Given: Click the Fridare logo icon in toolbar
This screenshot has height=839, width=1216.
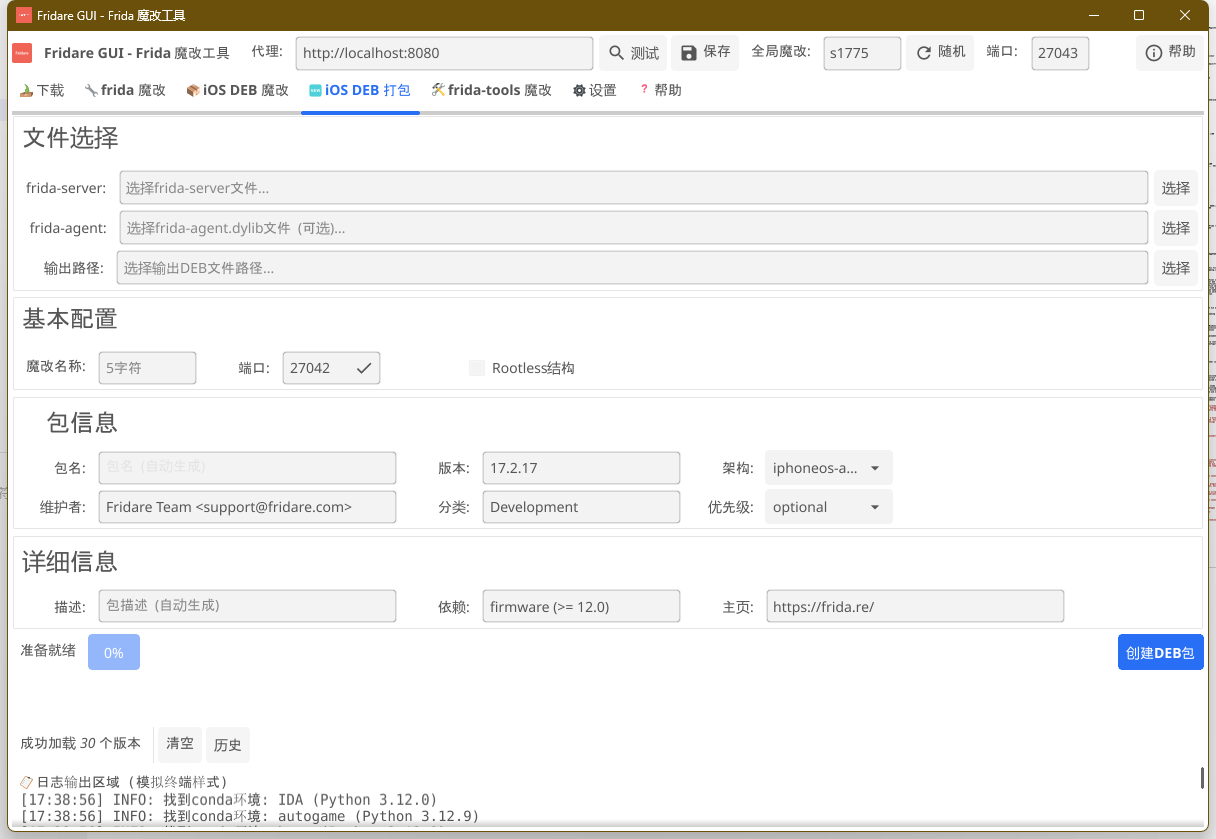Looking at the screenshot, I should point(22,53).
